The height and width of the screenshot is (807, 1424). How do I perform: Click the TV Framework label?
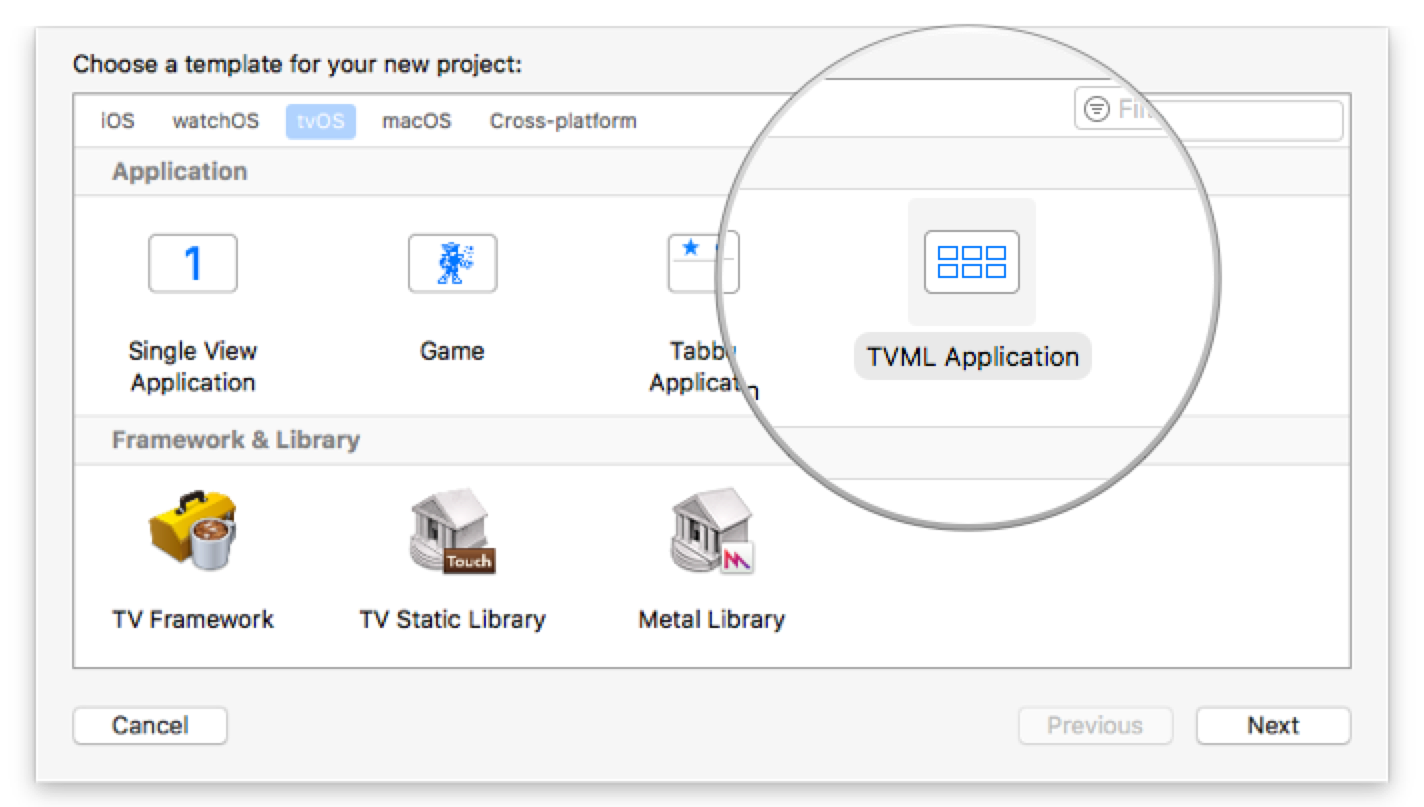193,620
